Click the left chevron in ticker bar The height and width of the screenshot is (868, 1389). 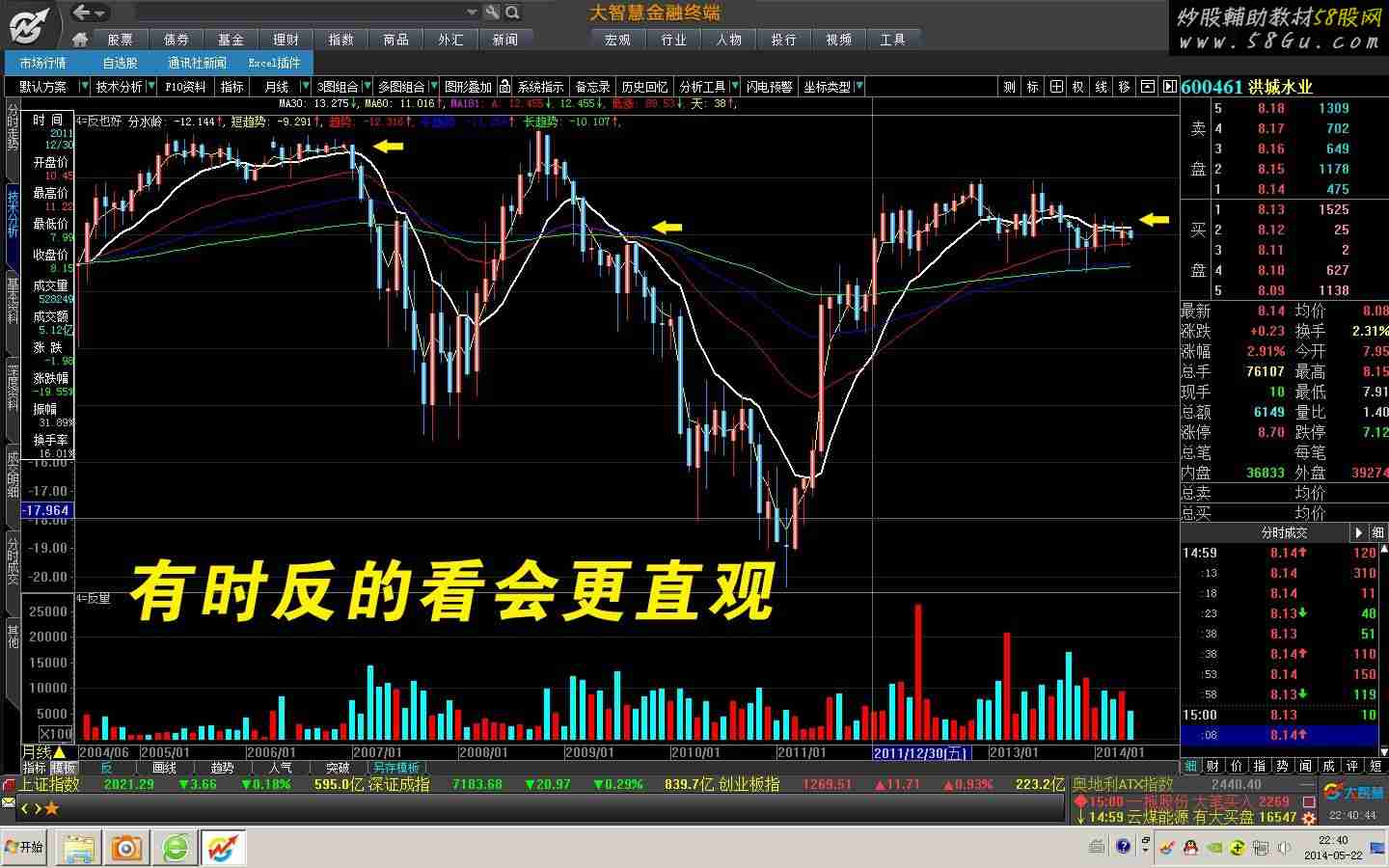(26, 808)
